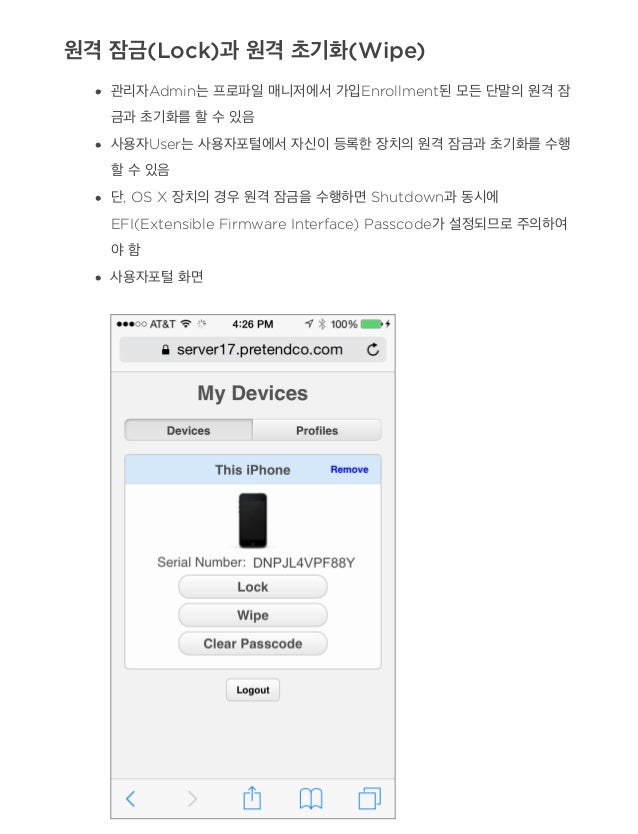The height and width of the screenshot is (834, 638).
Task: Tap the black iPhone device thumbnail
Action: click(x=253, y=520)
